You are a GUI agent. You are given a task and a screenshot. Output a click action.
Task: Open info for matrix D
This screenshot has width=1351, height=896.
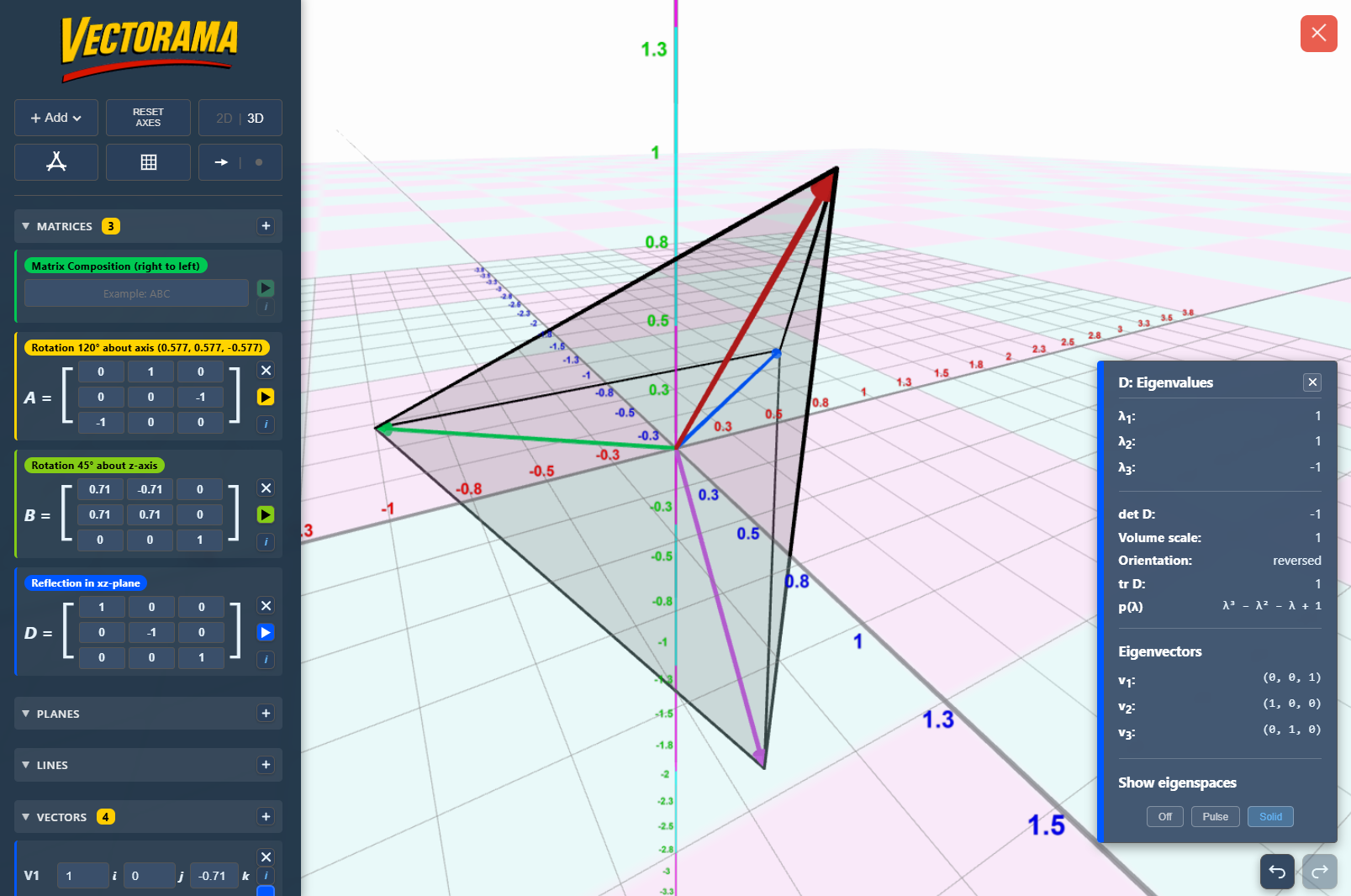click(x=266, y=660)
